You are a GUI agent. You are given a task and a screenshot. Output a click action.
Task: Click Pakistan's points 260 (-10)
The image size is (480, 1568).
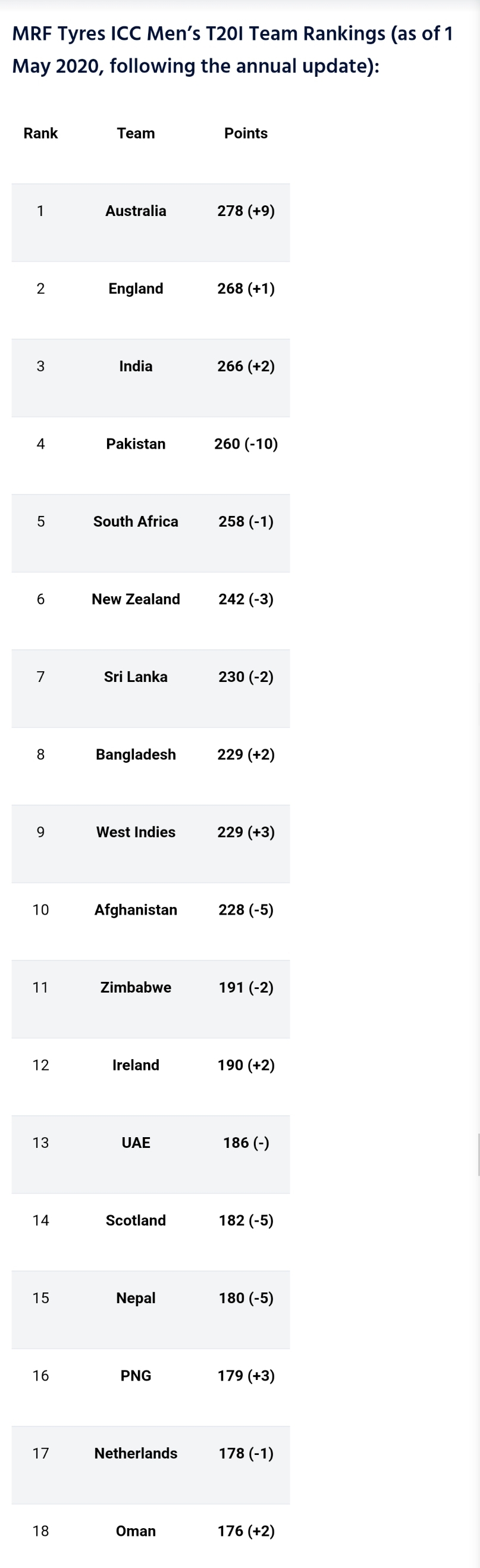click(x=246, y=444)
